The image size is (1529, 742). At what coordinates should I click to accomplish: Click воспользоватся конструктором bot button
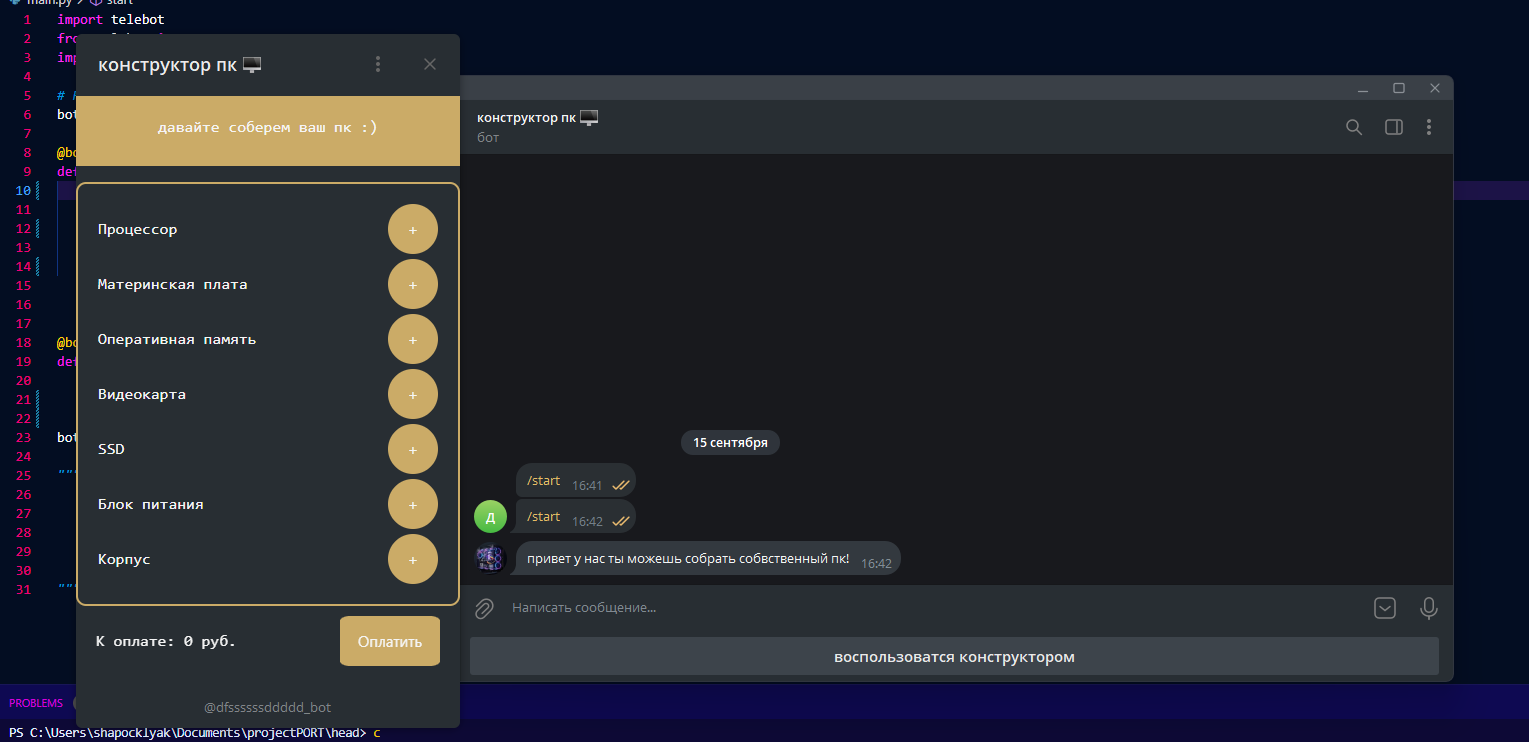[954, 657]
